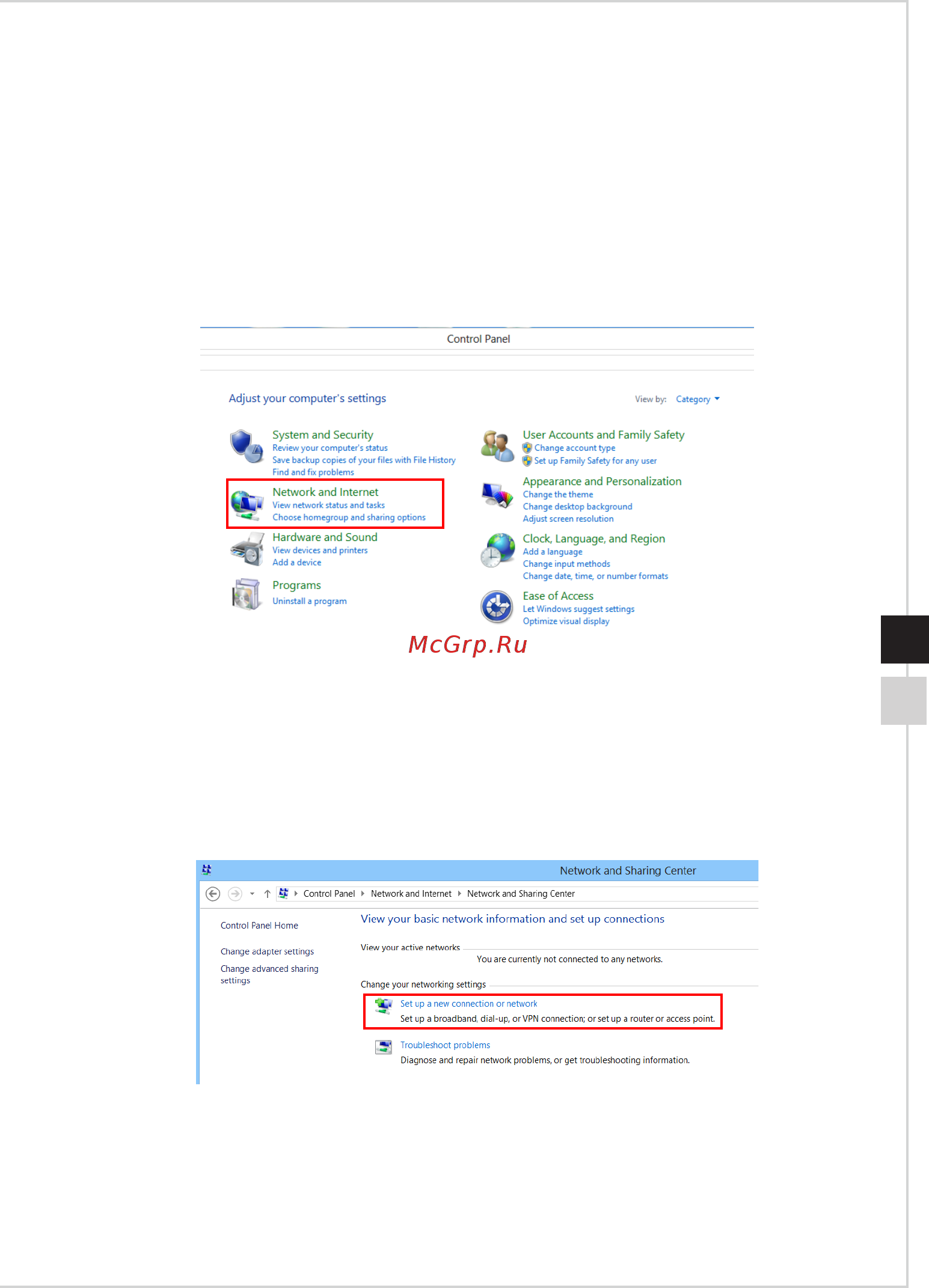Open the Hardware and Sound heading
929x1288 pixels.
click(325, 537)
